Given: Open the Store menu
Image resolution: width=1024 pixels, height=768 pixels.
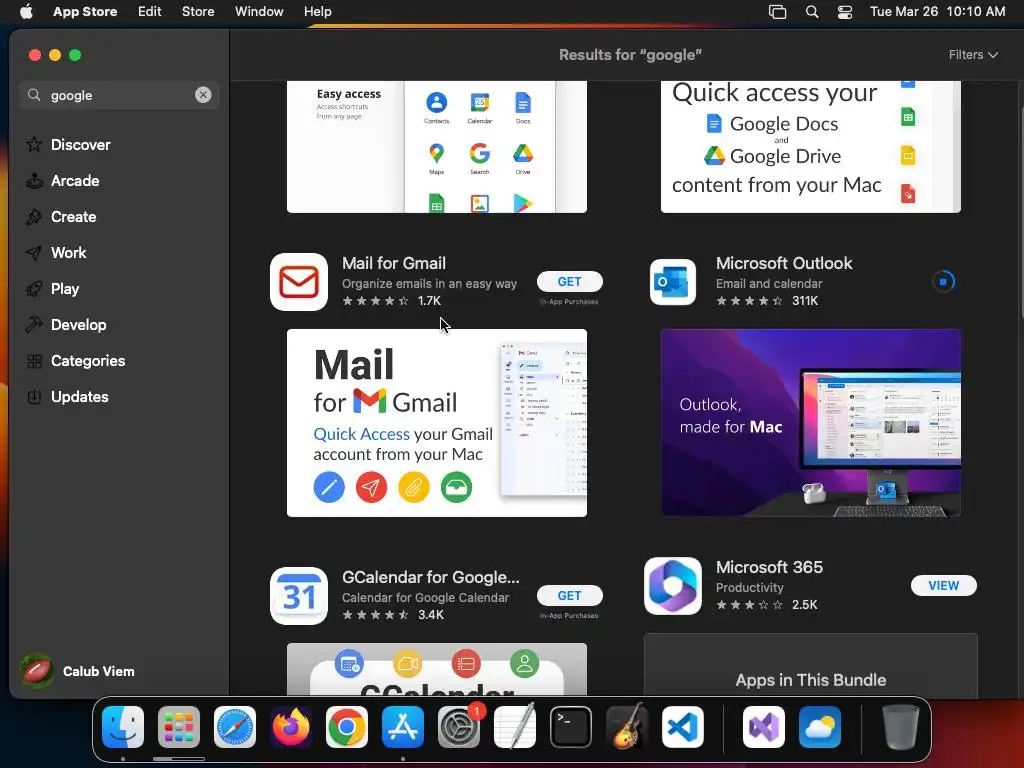Looking at the screenshot, I should 198,12.
